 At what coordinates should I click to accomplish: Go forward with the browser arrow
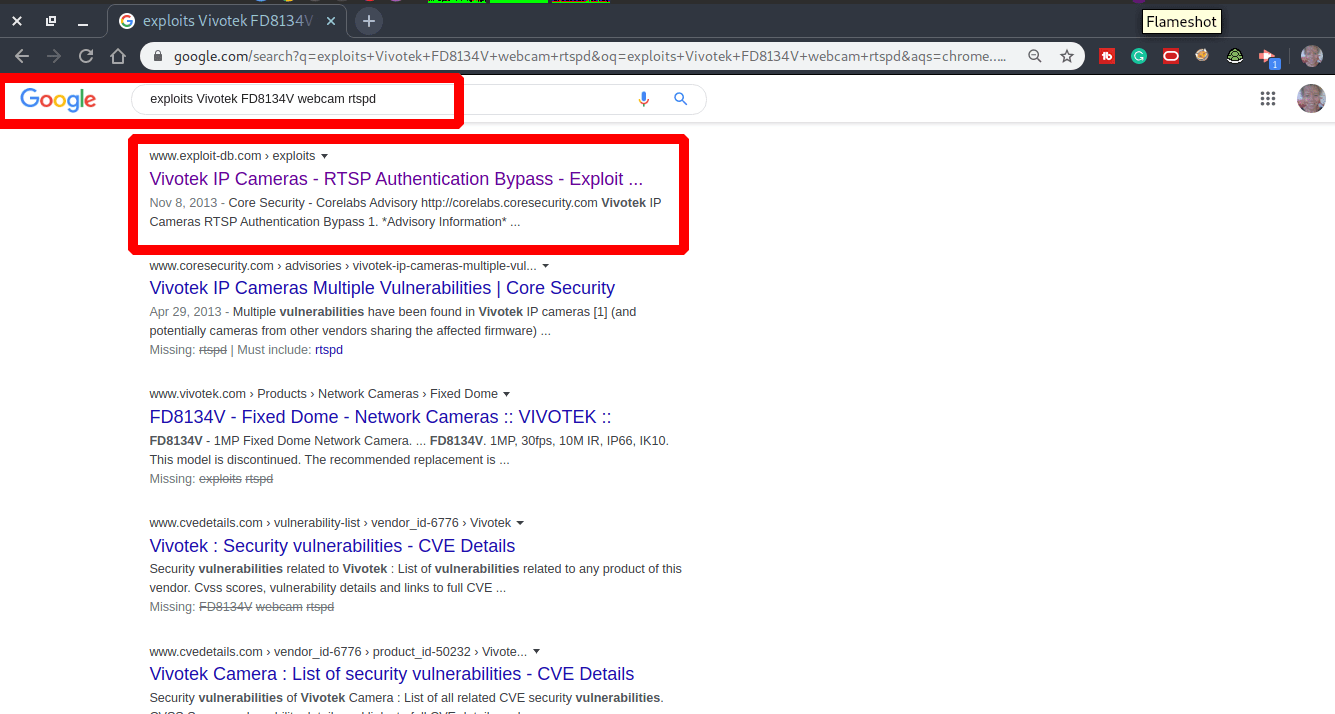tap(54, 57)
